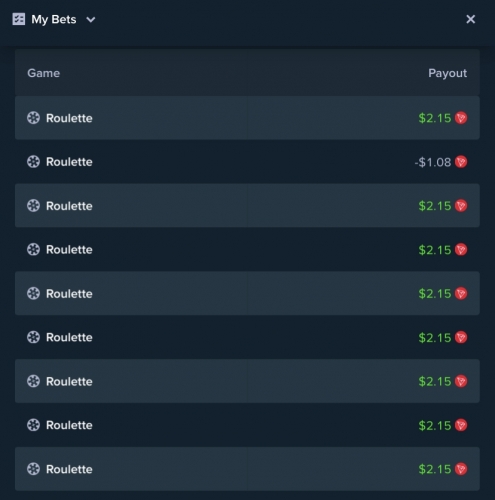Click TRON coin icon in third bet row
The width and height of the screenshot is (495, 500).
click(x=461, y=206)
